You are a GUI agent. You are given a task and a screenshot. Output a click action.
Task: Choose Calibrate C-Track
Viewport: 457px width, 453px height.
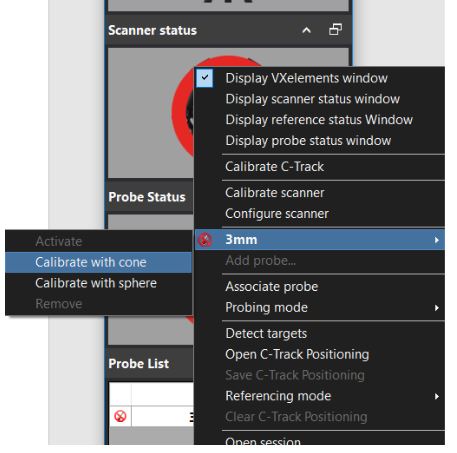[274, 167]
